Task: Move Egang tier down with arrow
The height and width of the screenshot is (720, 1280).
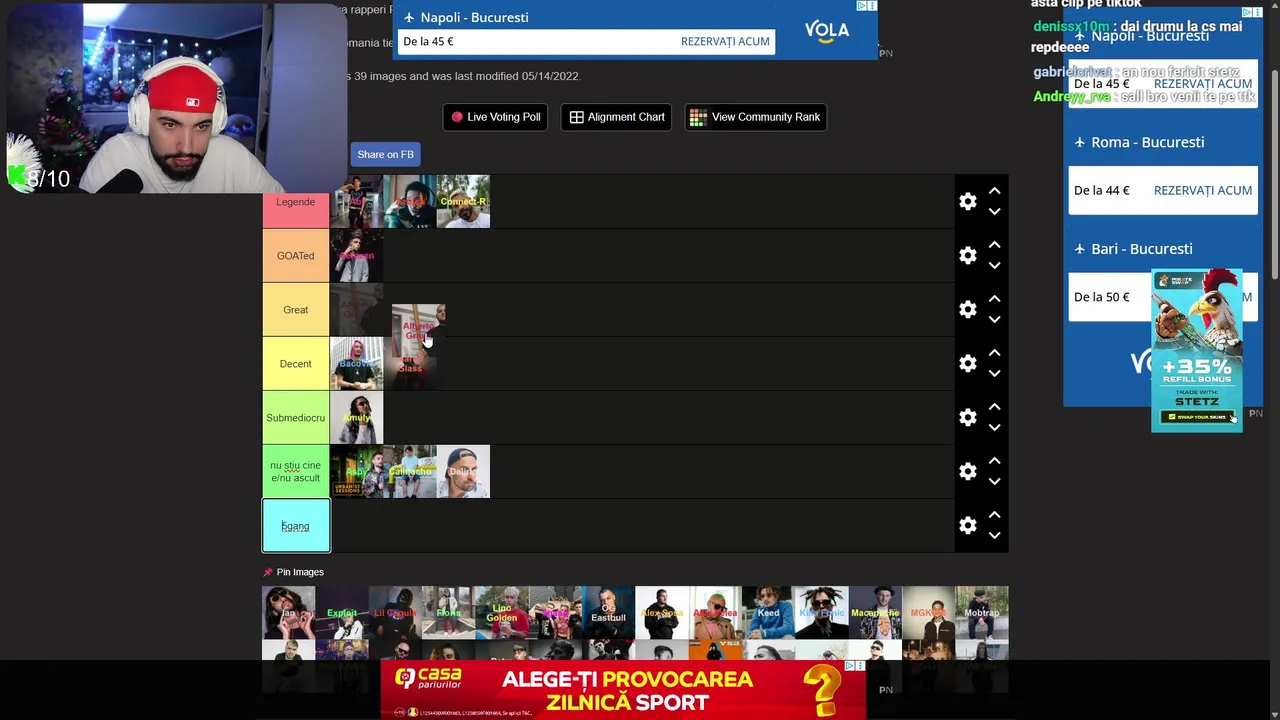Action: click(994, 536)
